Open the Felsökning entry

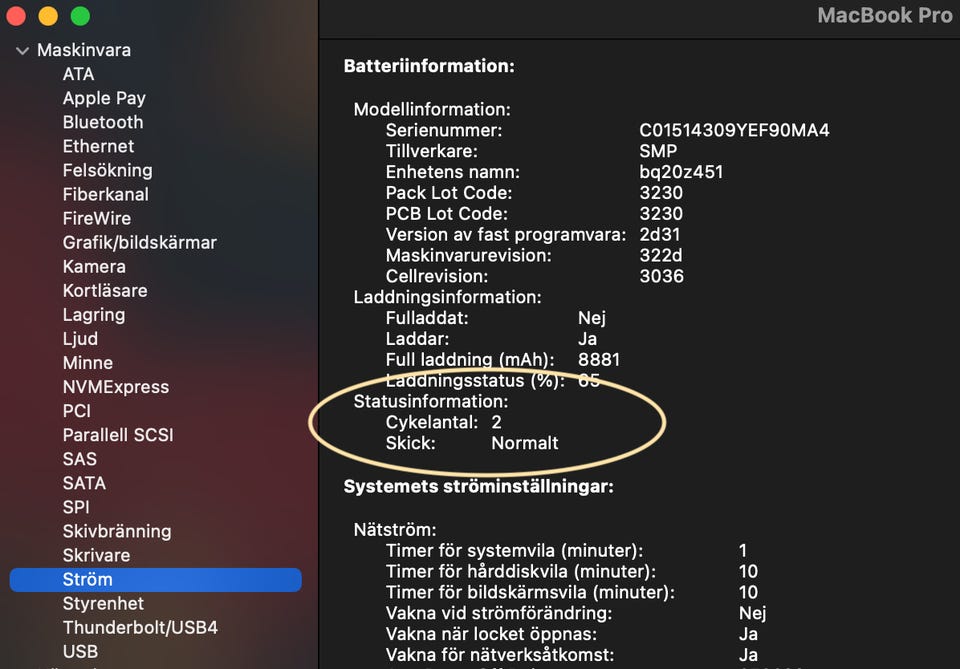(x=107, y=170)
